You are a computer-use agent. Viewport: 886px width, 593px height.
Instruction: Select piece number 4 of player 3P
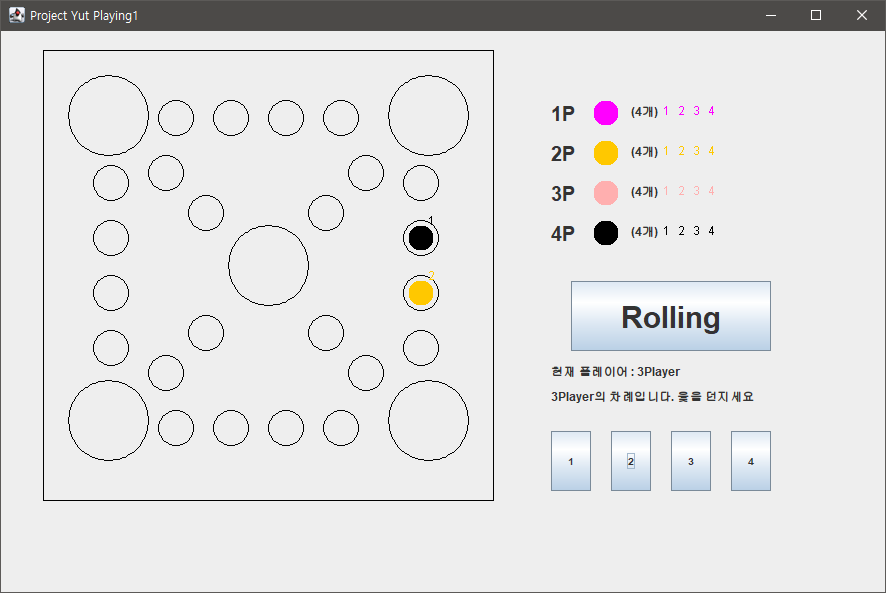711,191
